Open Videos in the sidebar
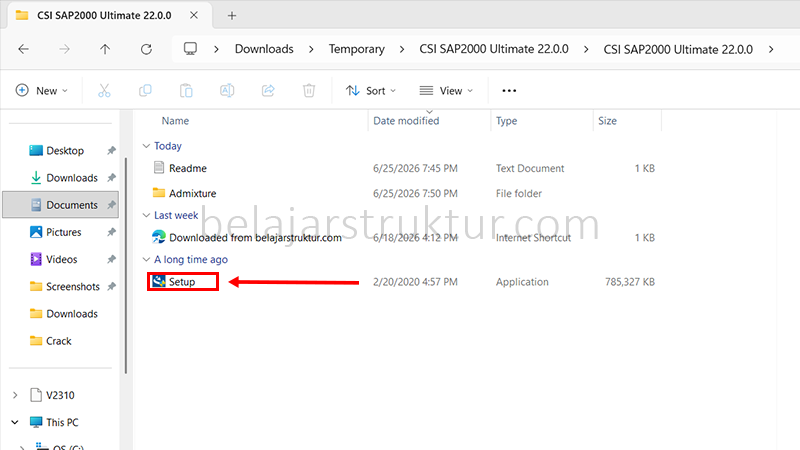This screenshot has width=800, height=450. (x=62, y=259)
